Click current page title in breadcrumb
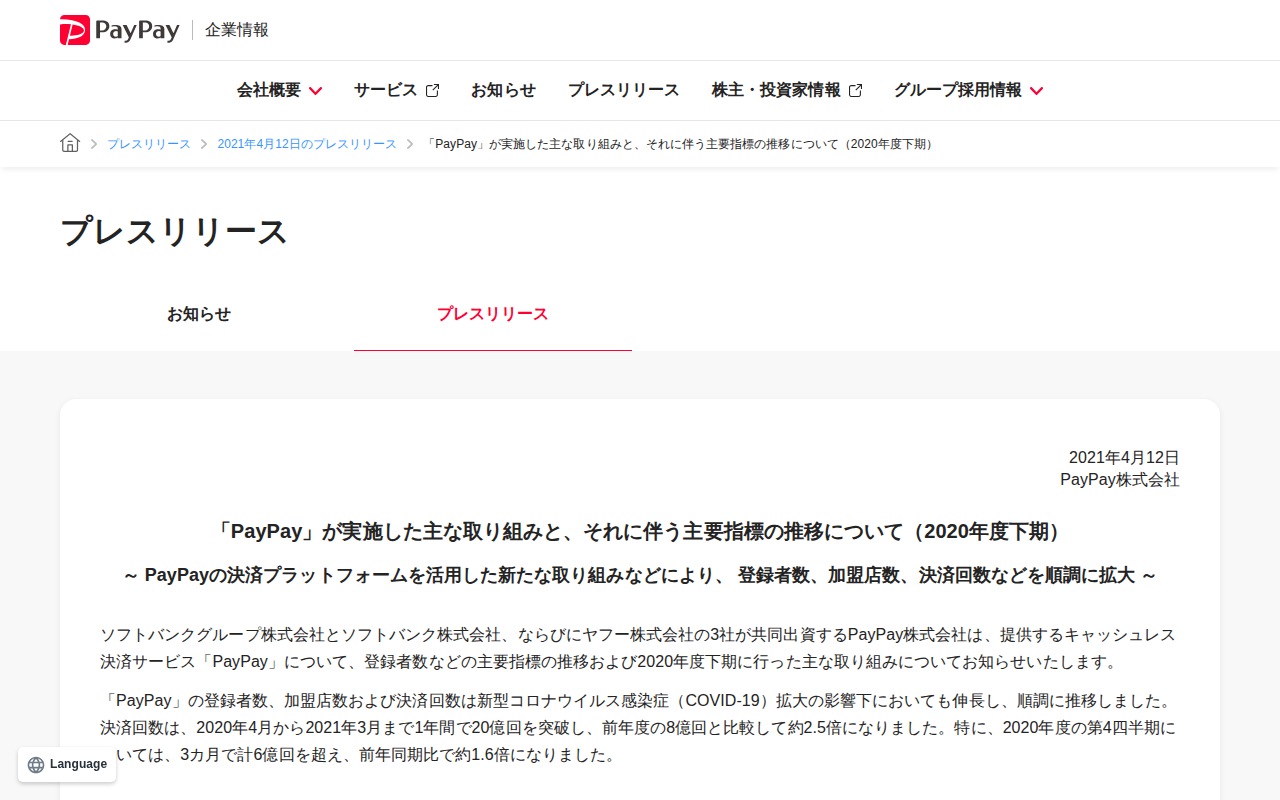Viewport: 1280px width, 800px height. pyautogui.click(x=681, y=144)
